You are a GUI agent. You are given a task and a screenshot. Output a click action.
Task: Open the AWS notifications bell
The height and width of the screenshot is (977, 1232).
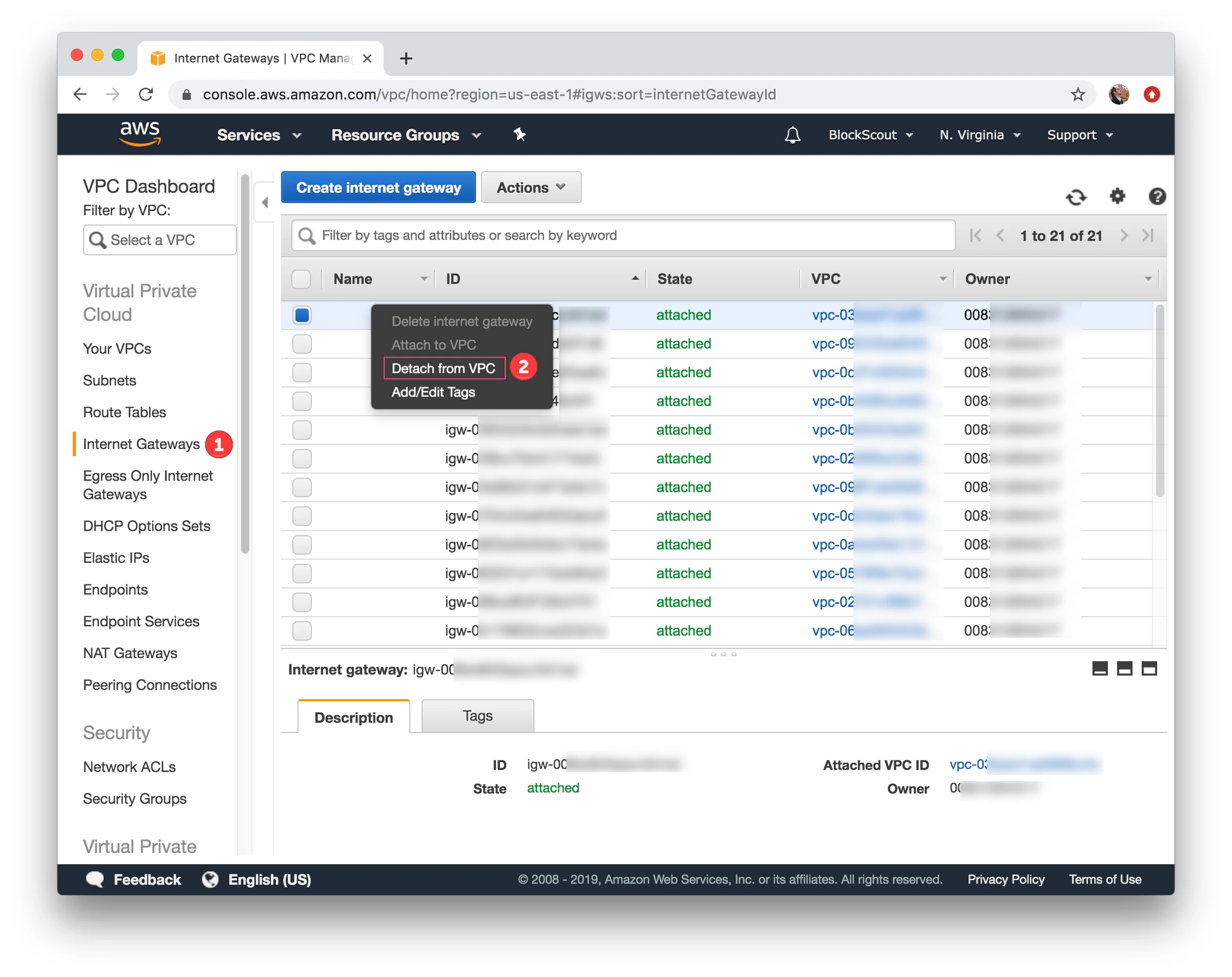click(x=792, y=135)
